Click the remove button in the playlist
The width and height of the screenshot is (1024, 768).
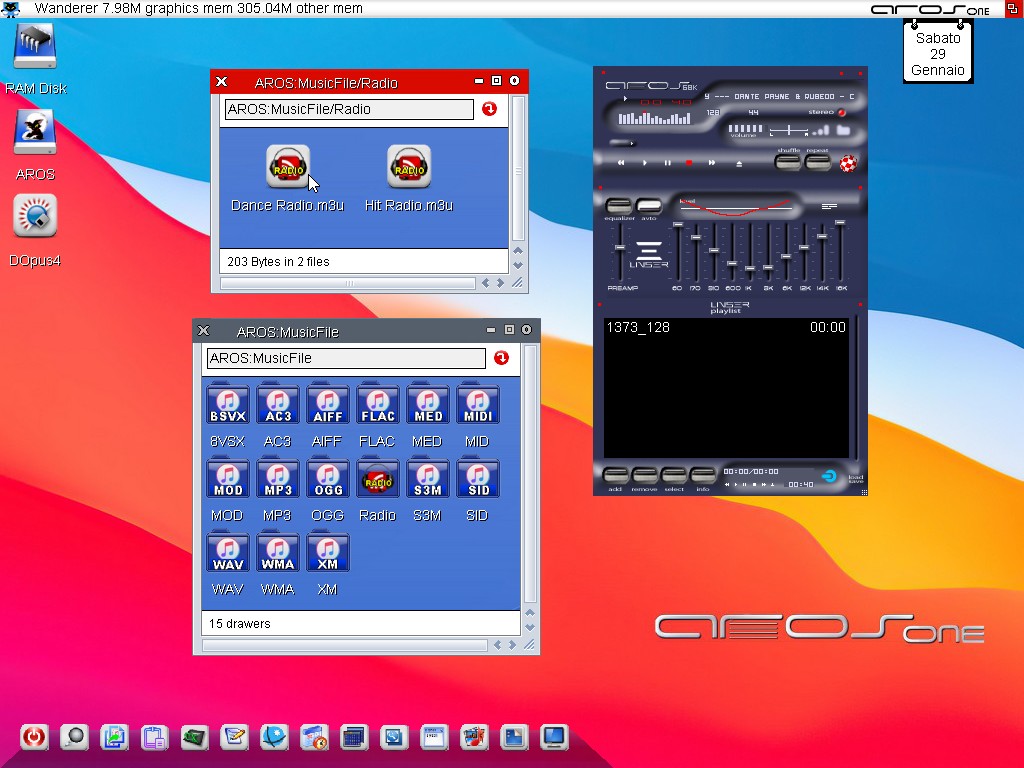pyautogui.click(x=644, y=476)
